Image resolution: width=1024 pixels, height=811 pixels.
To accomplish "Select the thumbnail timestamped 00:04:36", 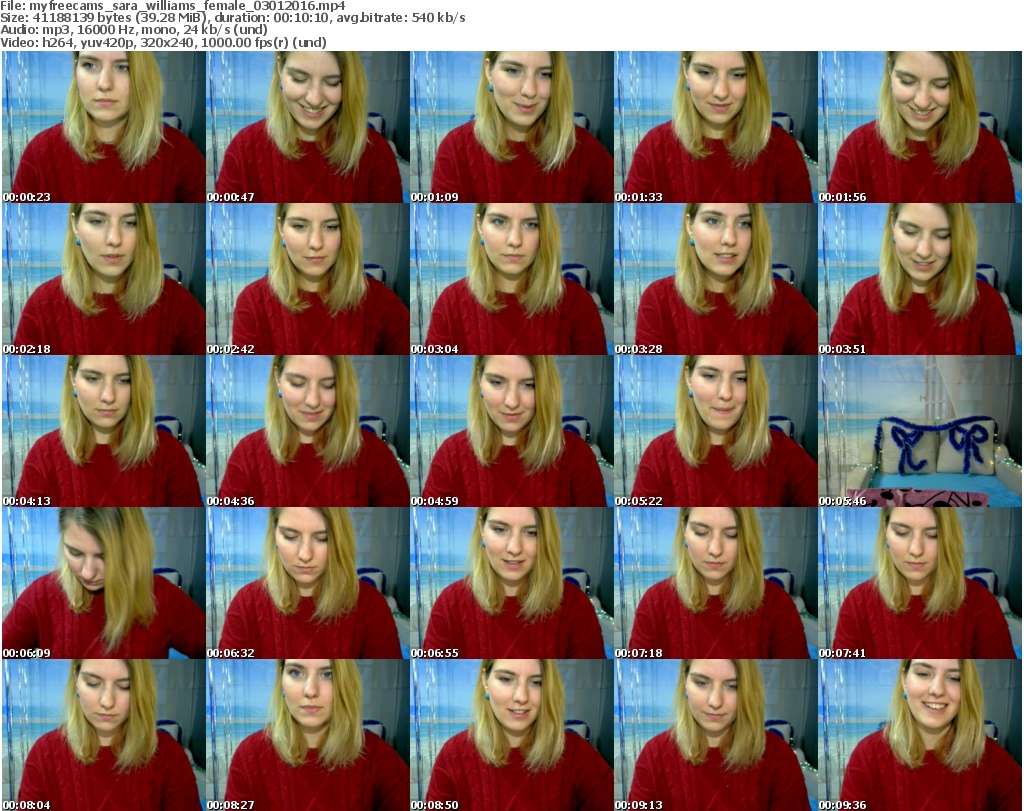I will 308,432.
